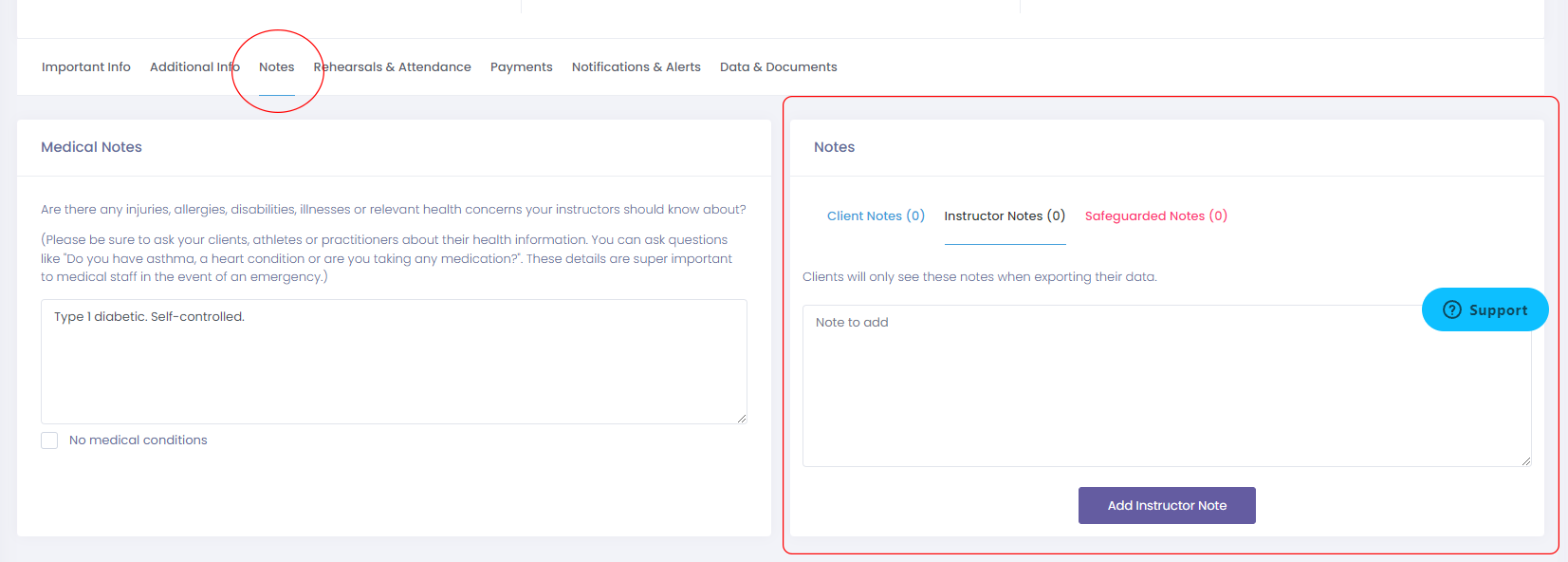Screen dimensions: 1568x562
Task: Focus the 'Note to add' text box
Action: click(x=1110, y=389)
